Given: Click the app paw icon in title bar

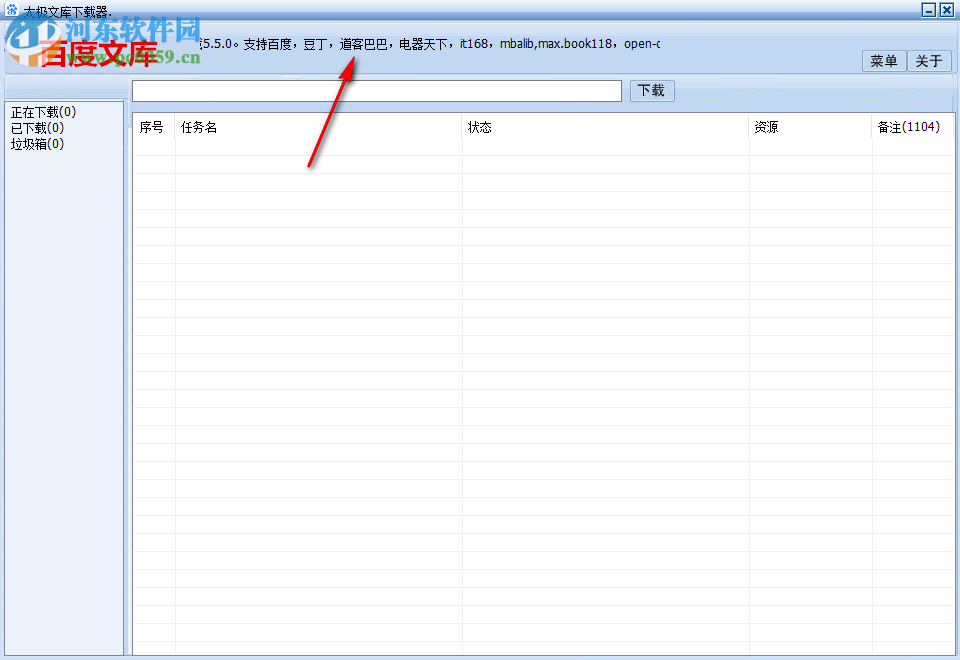Looking at the screenshot, I should (x=12, y=9).
